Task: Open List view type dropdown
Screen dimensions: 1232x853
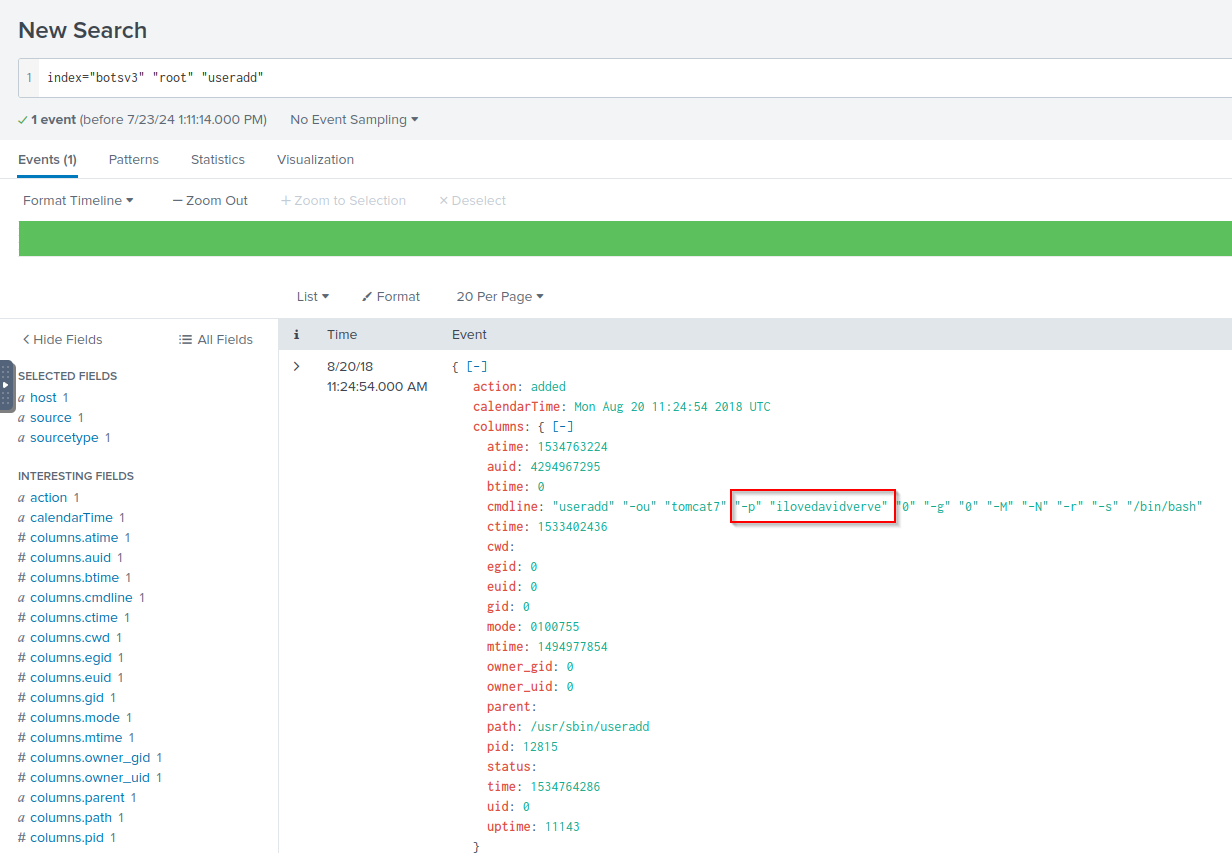Action: click(313, 297)
